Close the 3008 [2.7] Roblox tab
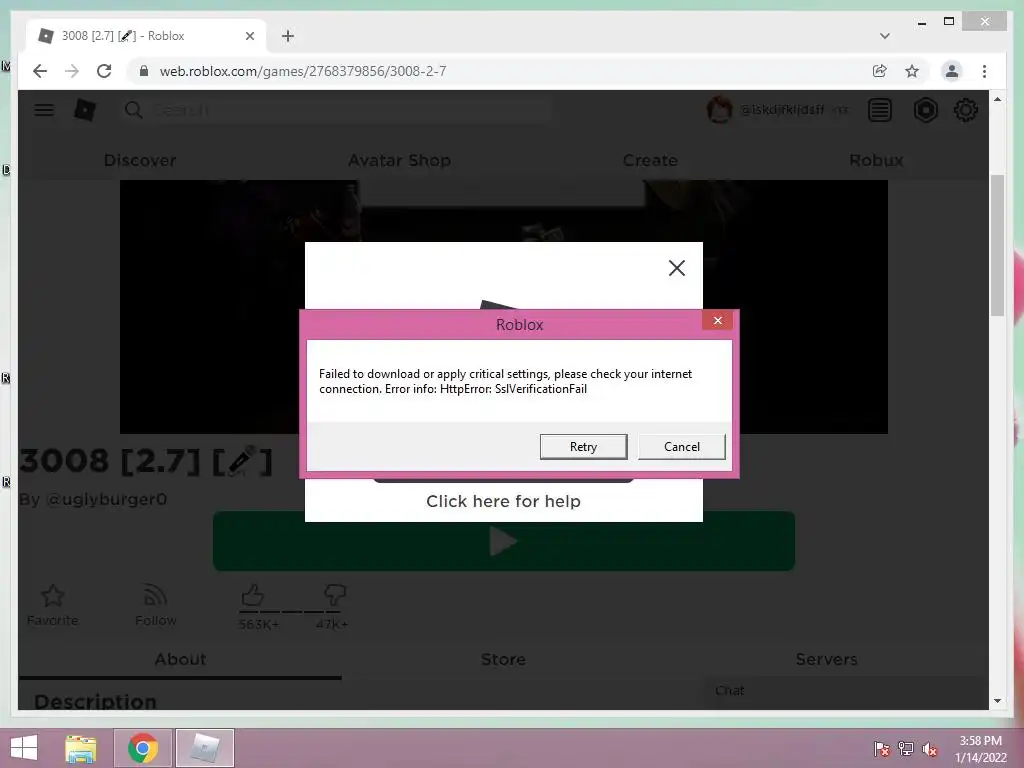 point(249,36)
